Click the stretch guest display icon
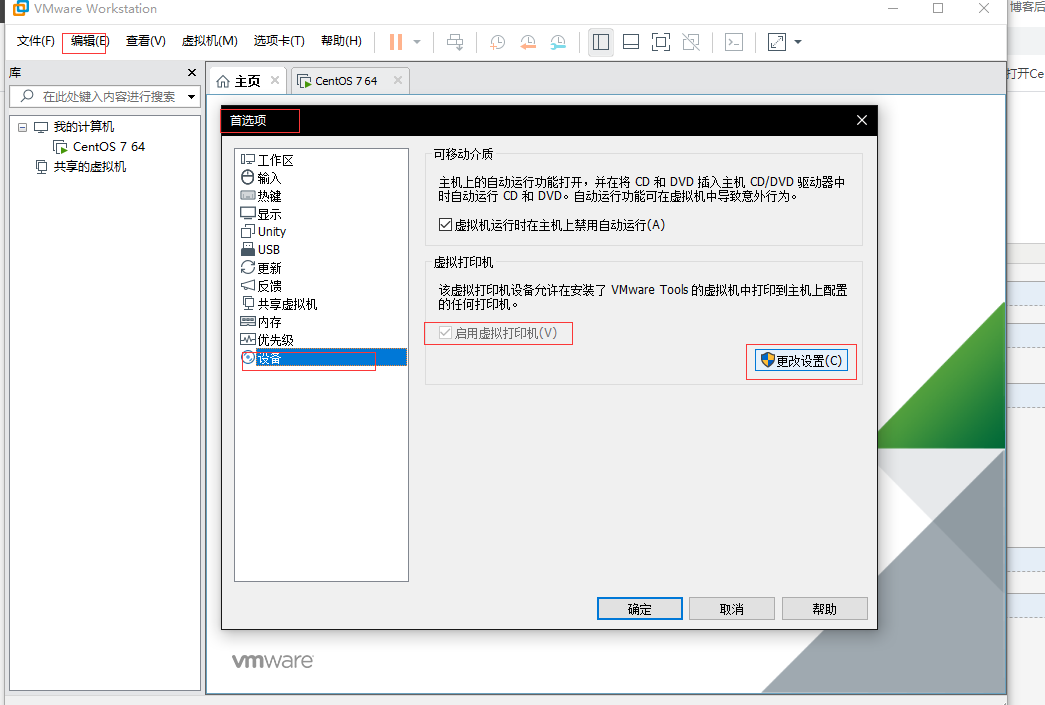 pyautogui.click(x=777, y=42)
